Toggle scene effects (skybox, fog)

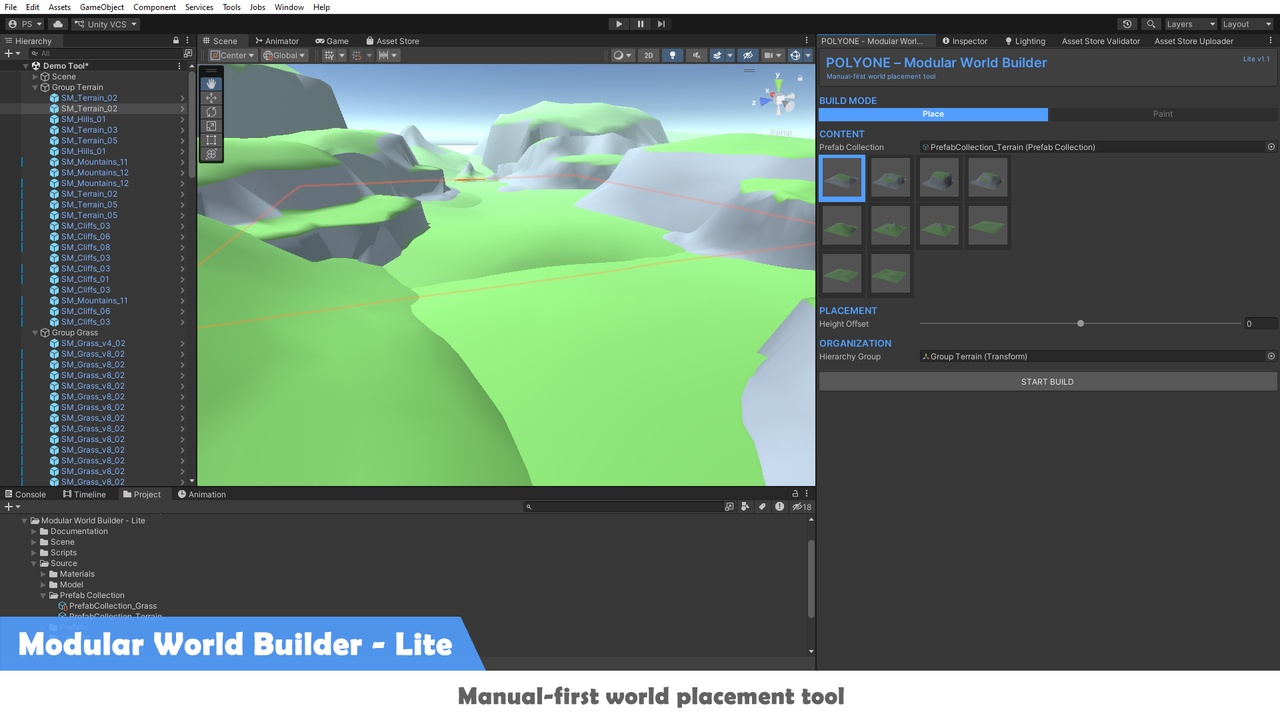(717, 55)
